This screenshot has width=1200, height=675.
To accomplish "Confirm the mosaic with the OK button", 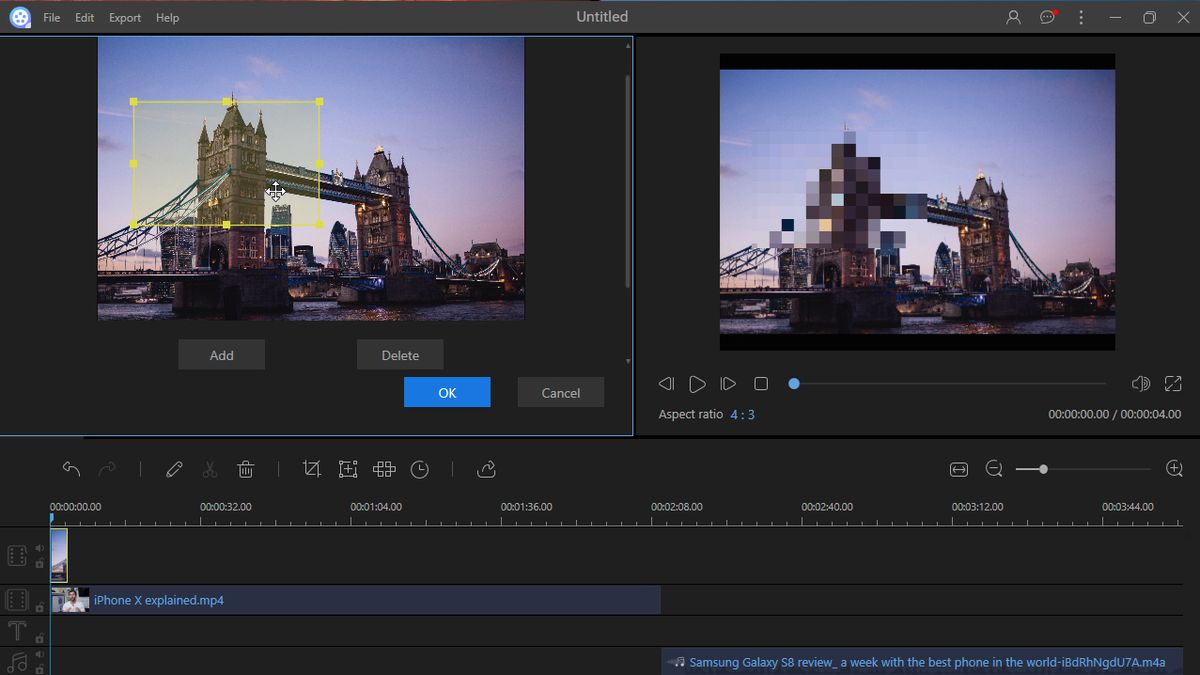I will pos(447,393).
